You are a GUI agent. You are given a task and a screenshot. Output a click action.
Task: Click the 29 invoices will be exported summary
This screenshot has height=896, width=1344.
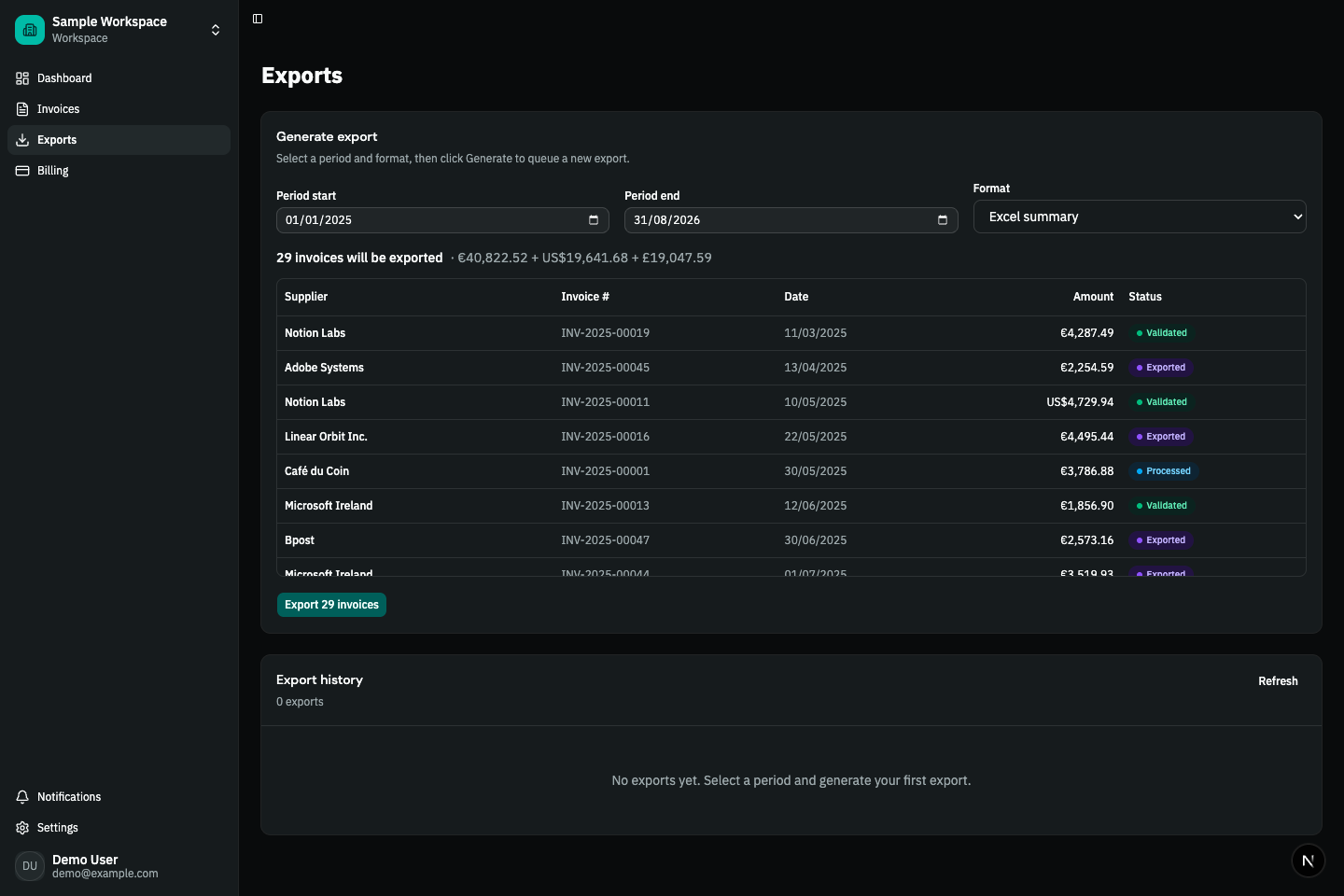tap(359, 258)
